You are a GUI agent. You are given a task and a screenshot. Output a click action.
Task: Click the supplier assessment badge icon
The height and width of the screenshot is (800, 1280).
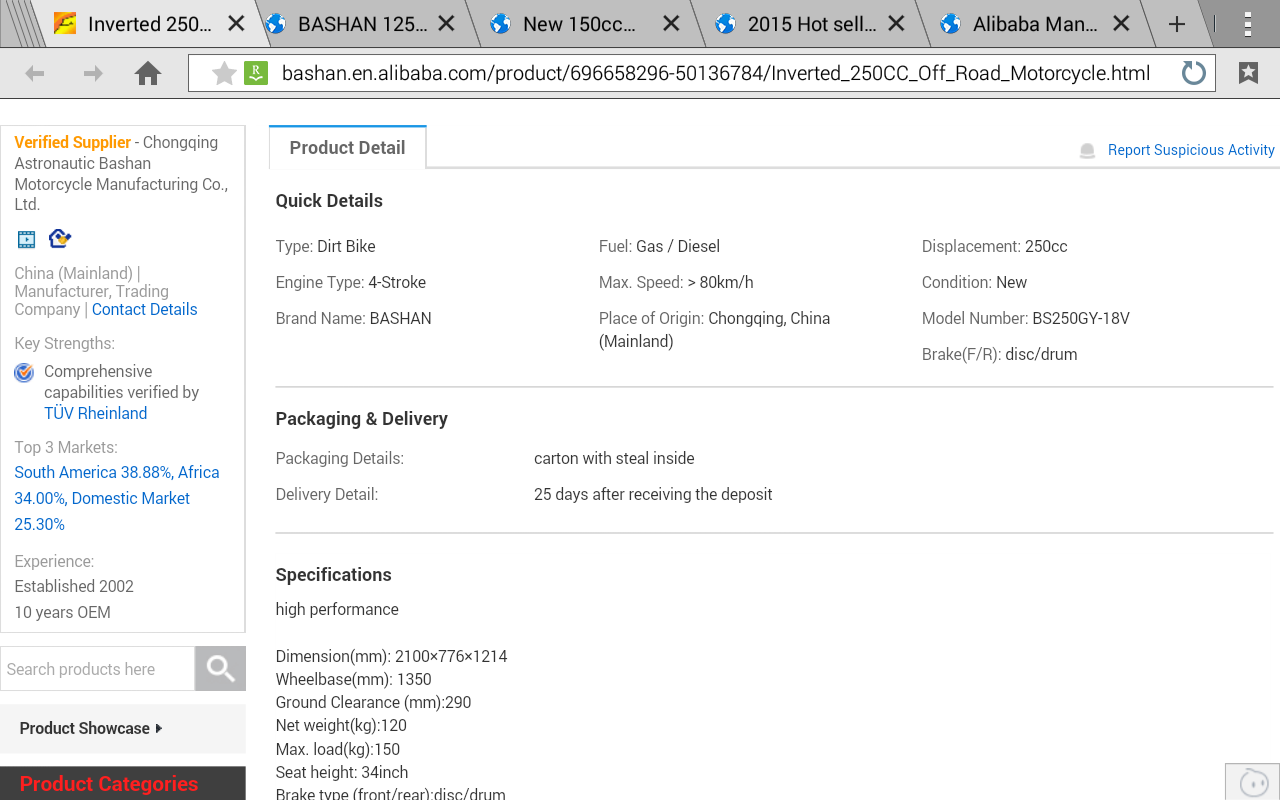click(60, 238)
